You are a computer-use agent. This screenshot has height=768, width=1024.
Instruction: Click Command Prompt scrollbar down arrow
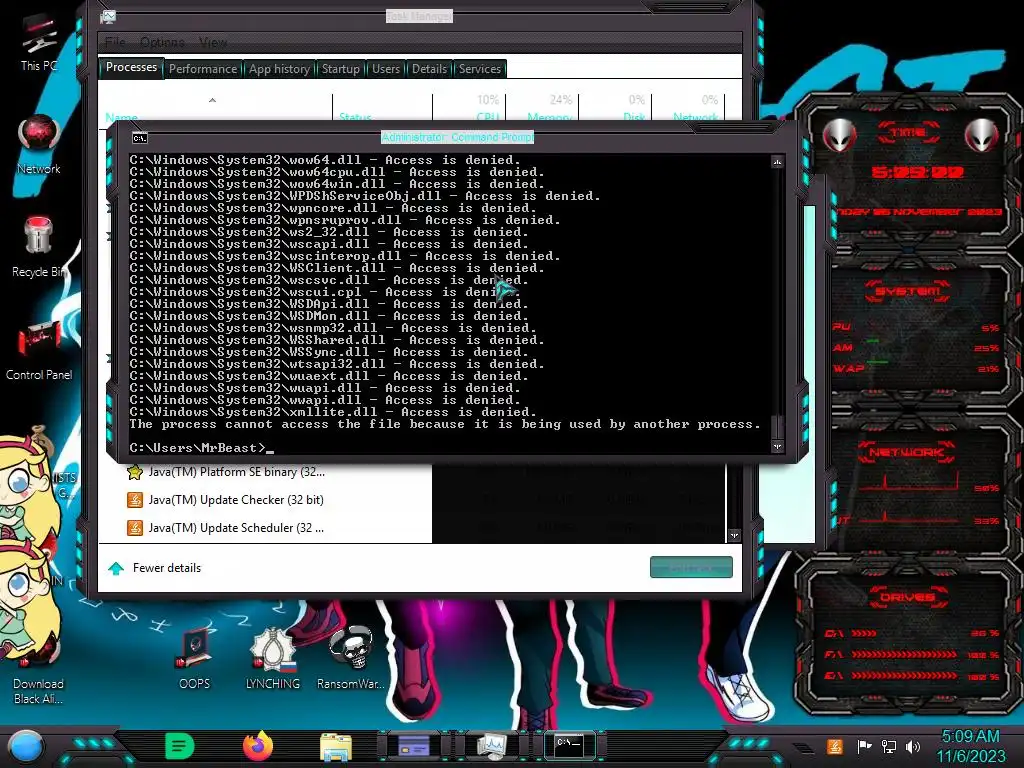tap(777, 447)
